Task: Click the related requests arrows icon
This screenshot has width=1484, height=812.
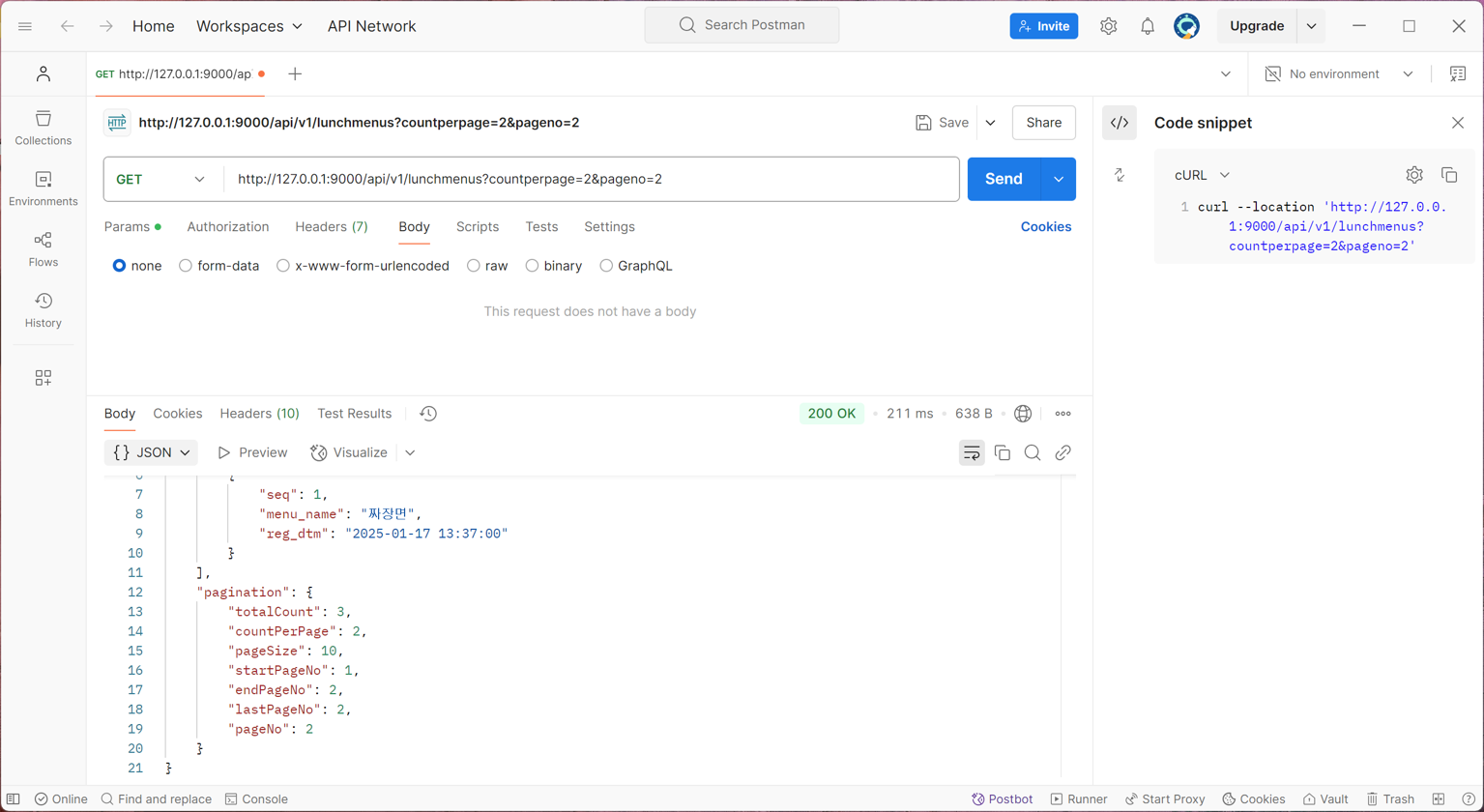Action: [1120, 175]
